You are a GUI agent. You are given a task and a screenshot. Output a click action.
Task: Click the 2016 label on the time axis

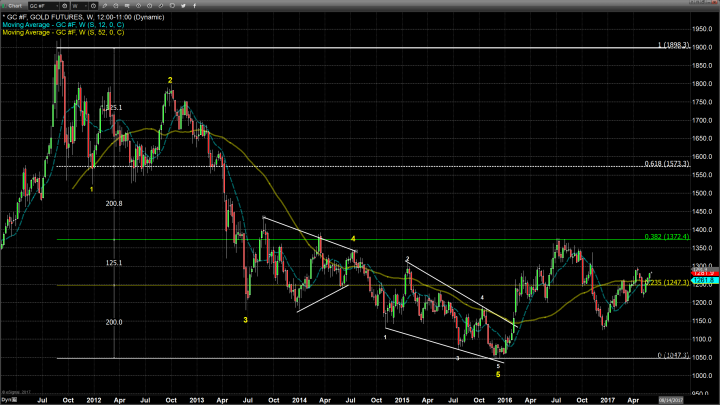pos(505,400)
